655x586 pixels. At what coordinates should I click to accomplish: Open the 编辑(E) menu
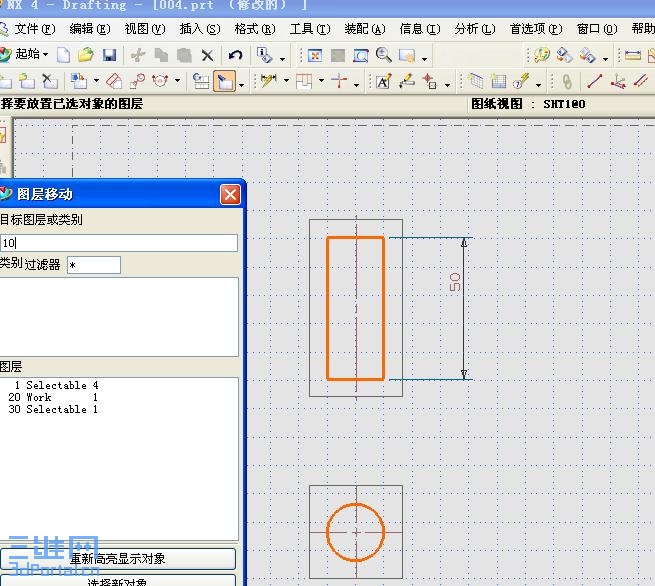[x=90, y=29]
